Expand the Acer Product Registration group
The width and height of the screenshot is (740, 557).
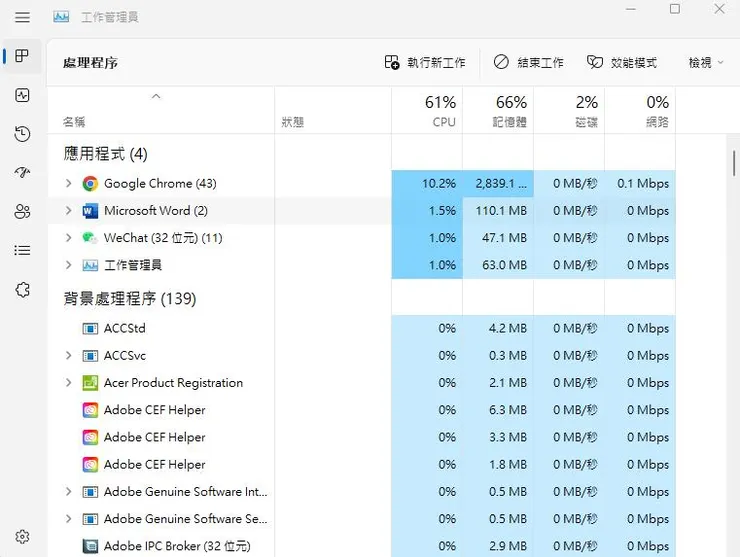point(68,383)
